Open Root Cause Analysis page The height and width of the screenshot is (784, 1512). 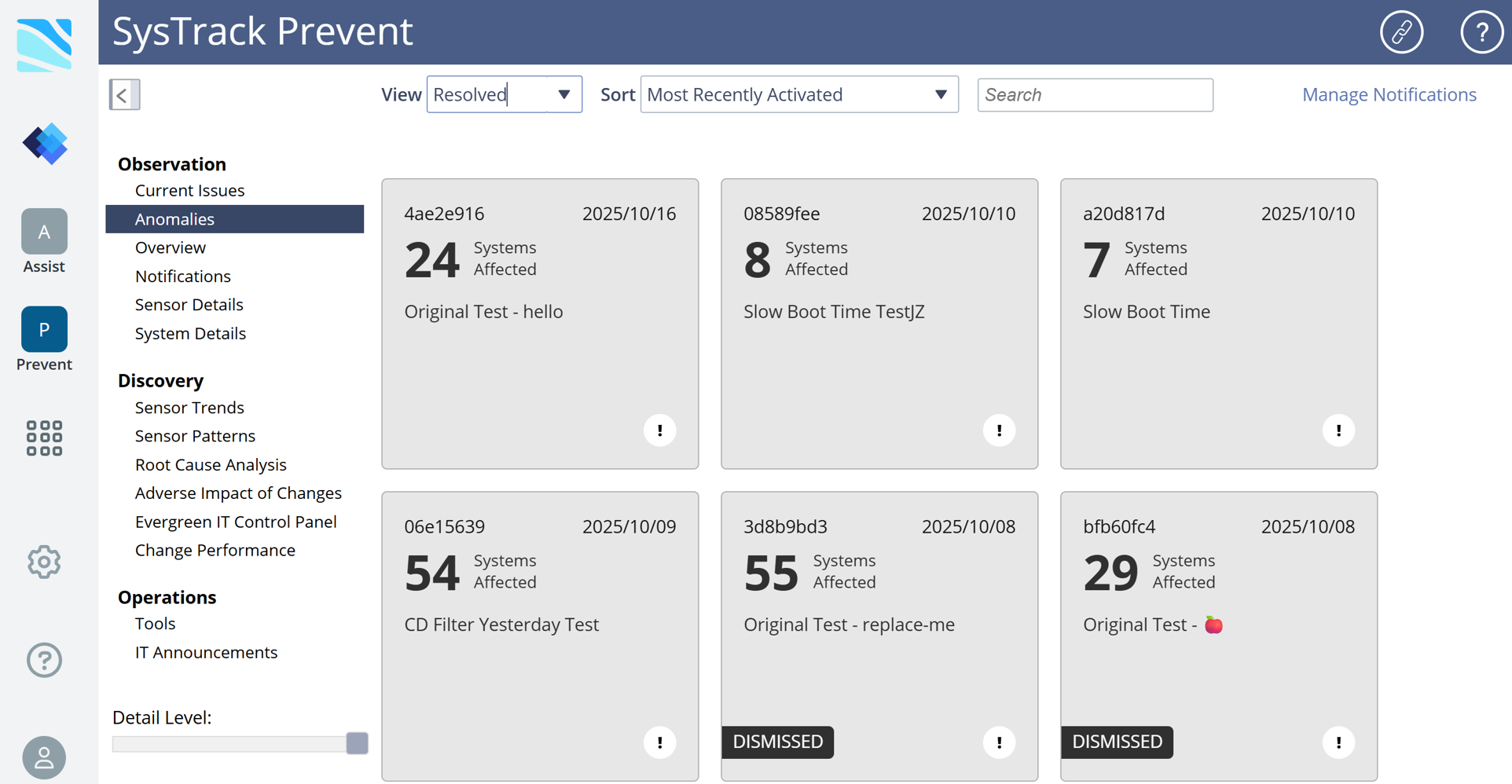point(211,465)
